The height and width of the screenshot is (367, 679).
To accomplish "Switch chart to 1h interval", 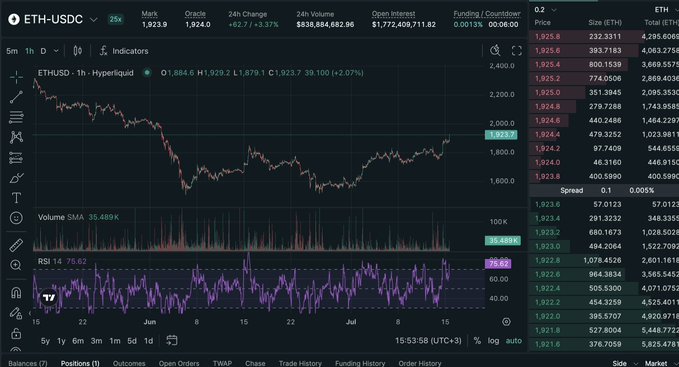I will [x=29, y=51].
